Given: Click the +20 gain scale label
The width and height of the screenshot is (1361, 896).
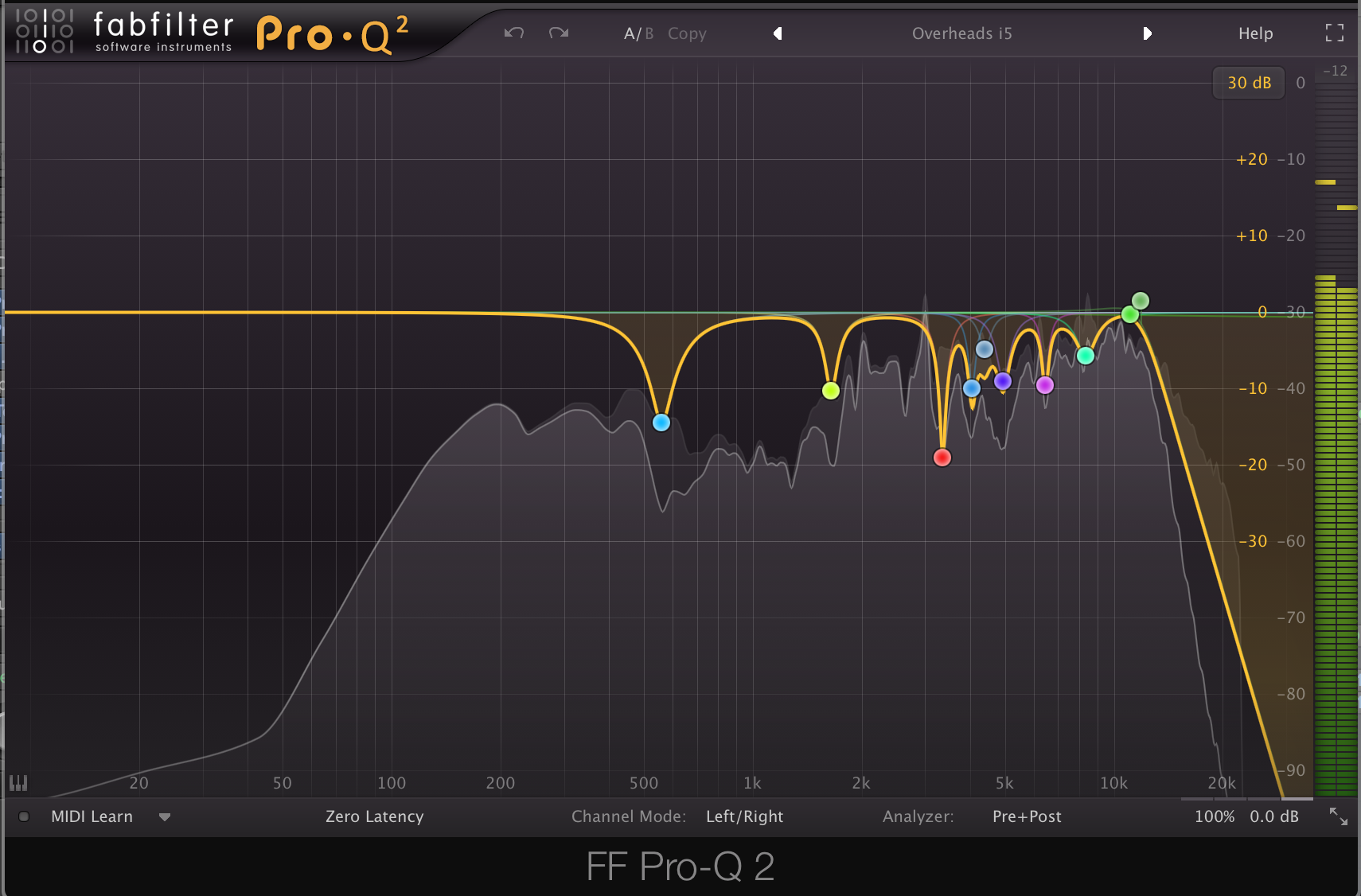Looking at the screenshot, I should pyautogui.click(x=1251, y=159).
